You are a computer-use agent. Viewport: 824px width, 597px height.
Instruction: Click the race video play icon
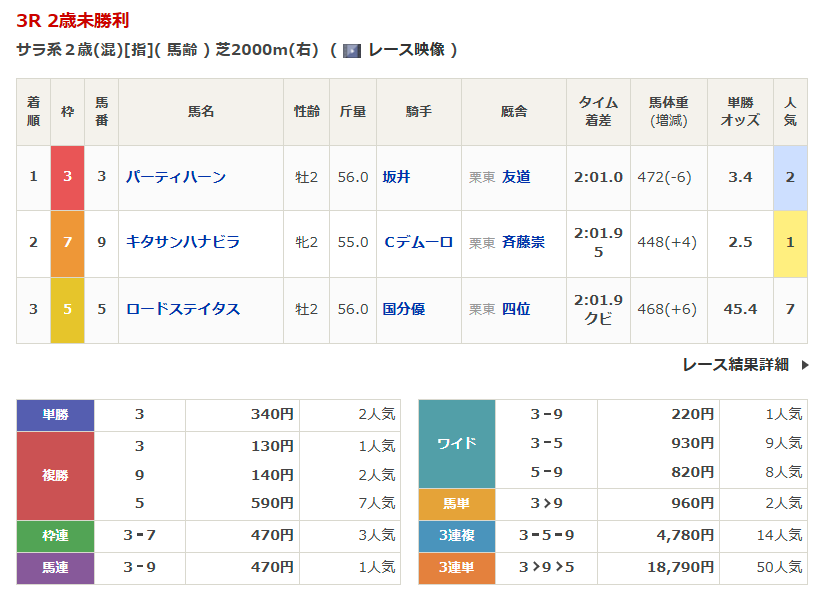[x=351, y=50]
